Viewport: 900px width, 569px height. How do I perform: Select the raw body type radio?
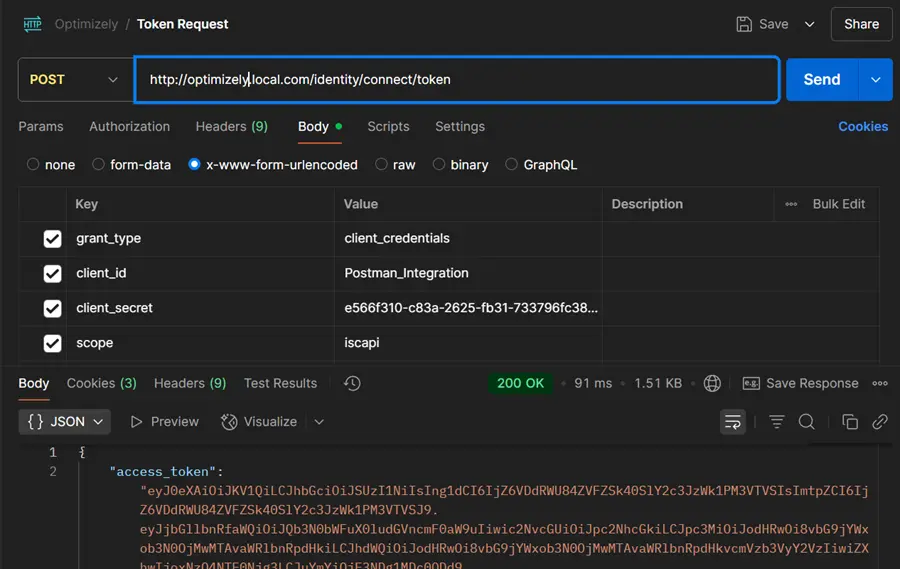point(381,165)
